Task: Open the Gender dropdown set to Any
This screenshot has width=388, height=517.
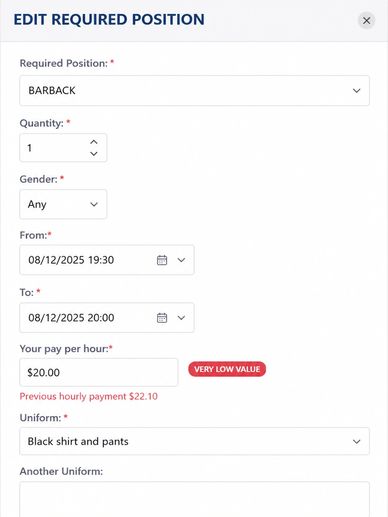Action: (x=63, y=204)
